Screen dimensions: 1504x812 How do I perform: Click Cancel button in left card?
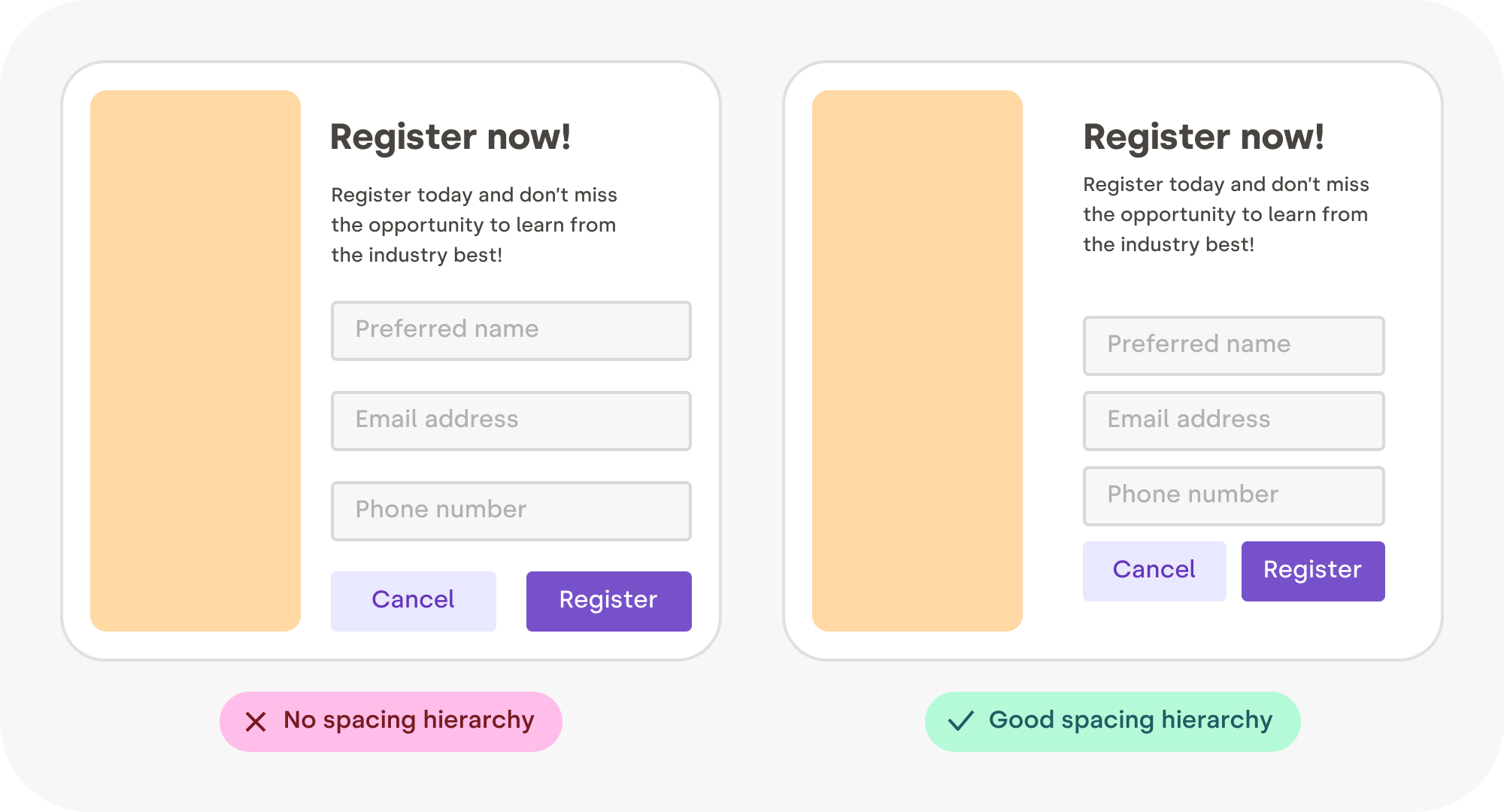(x=414, y=601)
